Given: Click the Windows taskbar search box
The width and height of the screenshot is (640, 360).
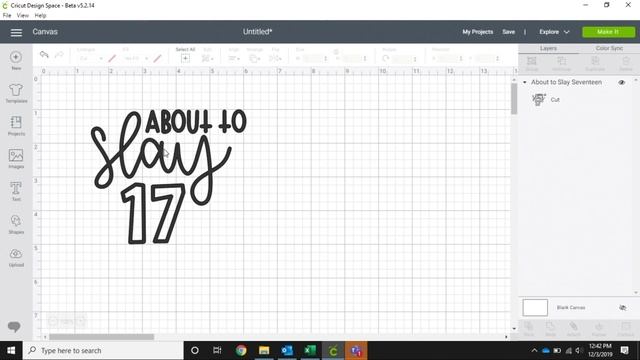Looking at the screenshot, I should coord(103,350).
